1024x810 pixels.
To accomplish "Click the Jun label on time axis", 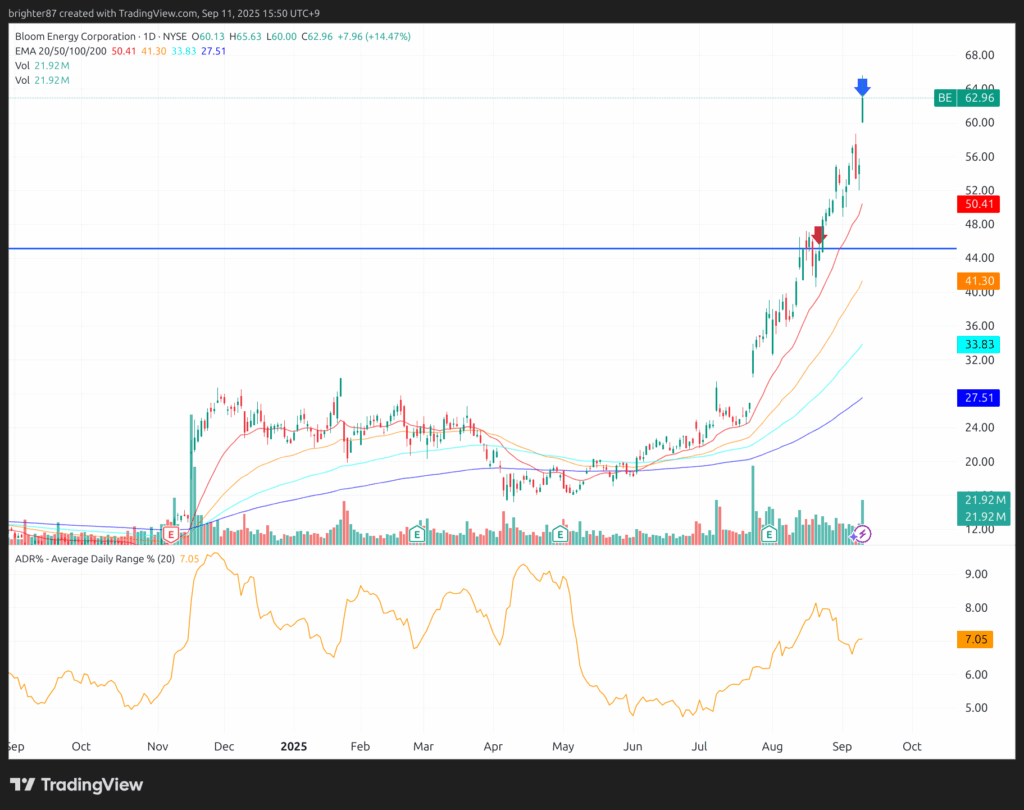I will point(633,746).
